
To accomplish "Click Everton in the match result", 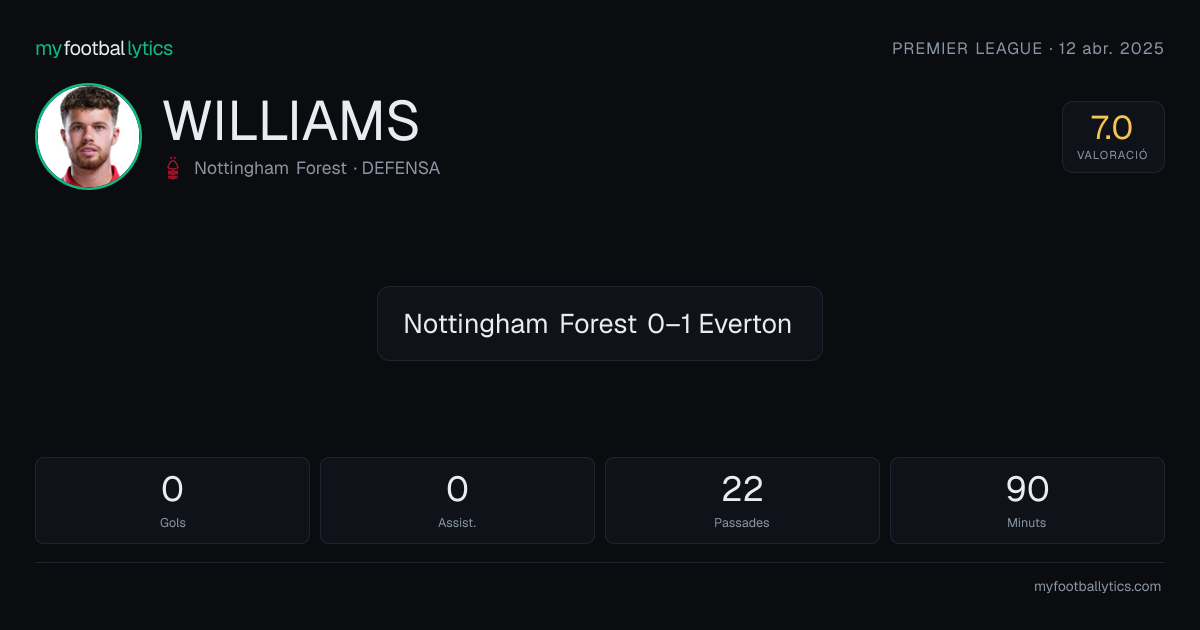I will [x=745, y=324].
